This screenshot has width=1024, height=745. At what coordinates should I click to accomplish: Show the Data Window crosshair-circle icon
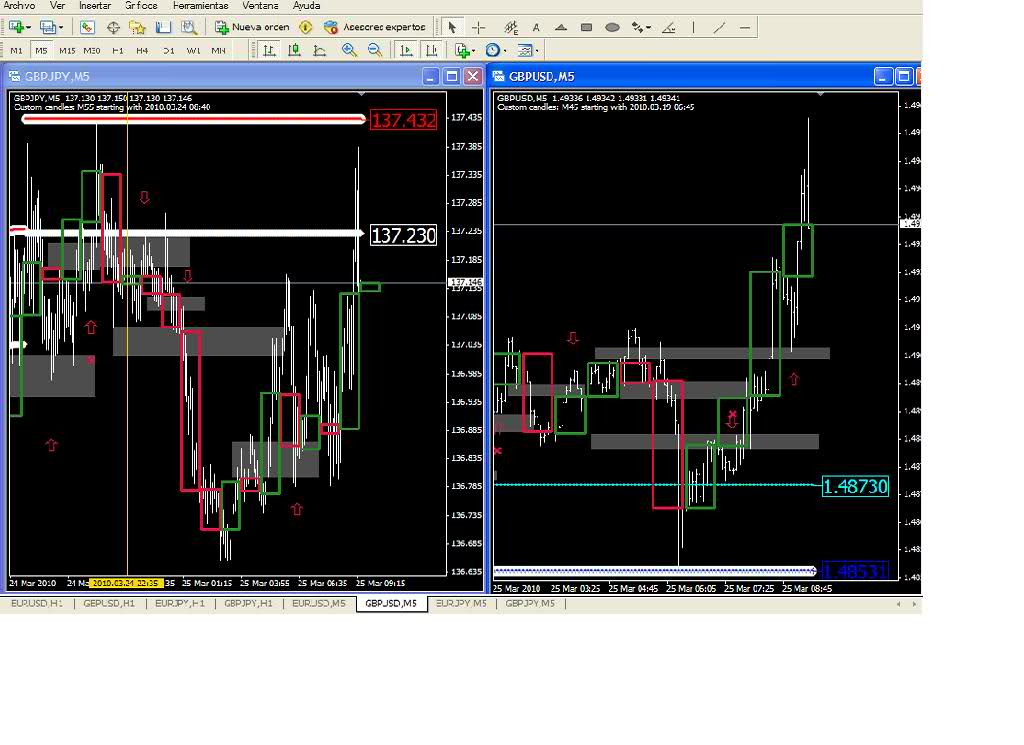113,27
